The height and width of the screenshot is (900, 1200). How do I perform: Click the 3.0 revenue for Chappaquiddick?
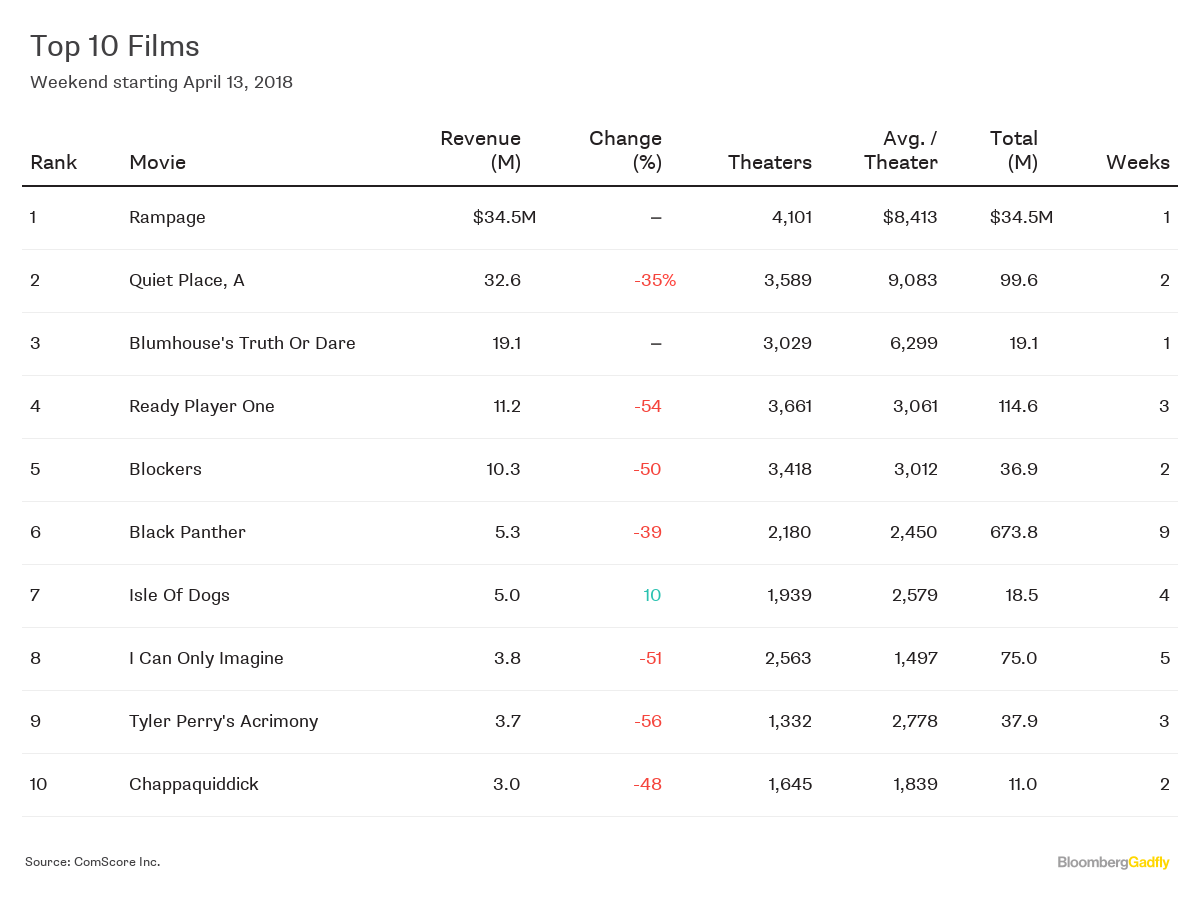tap(508, 784)
